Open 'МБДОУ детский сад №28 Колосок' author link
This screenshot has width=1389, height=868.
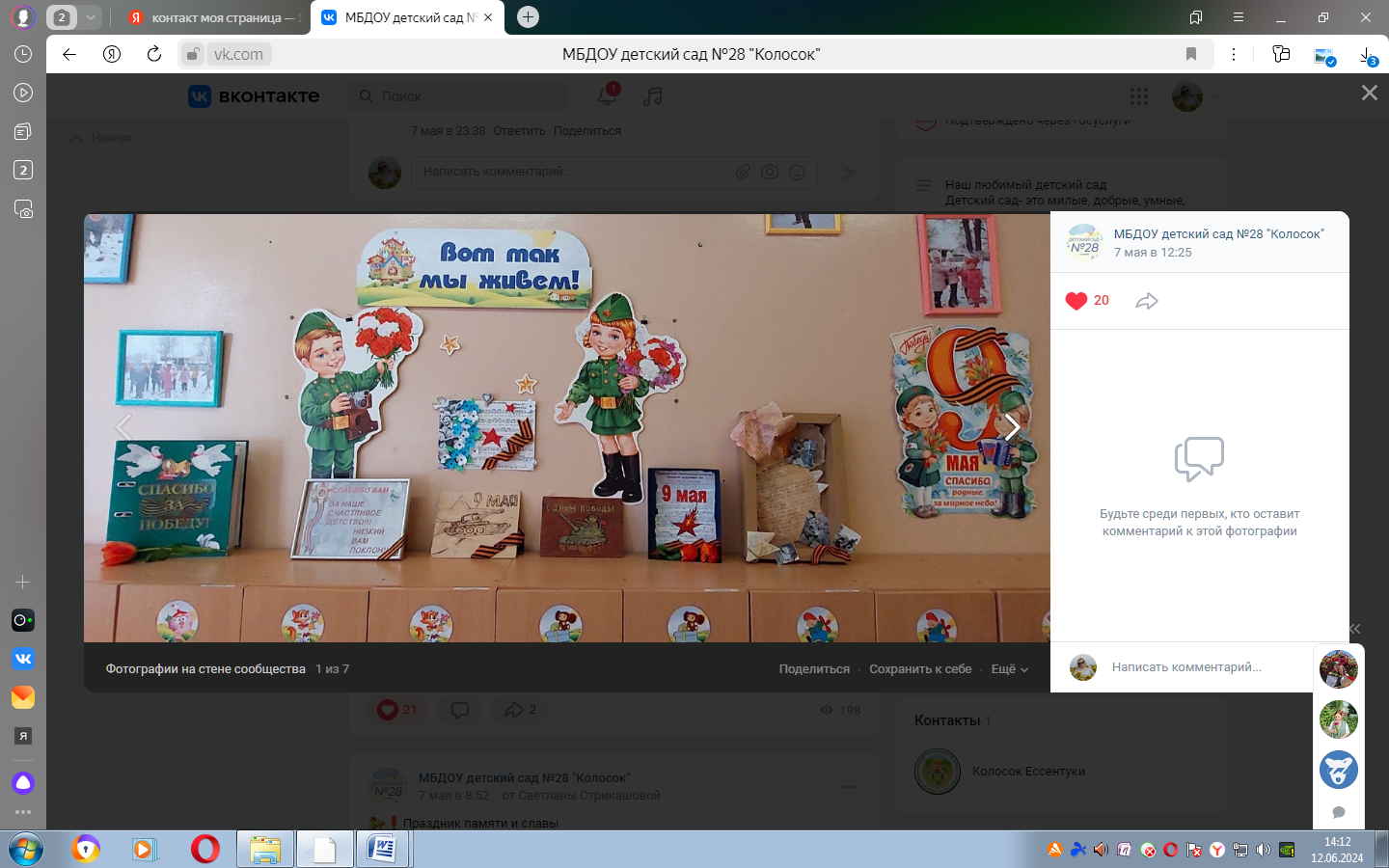click(x=1219, y=233)
